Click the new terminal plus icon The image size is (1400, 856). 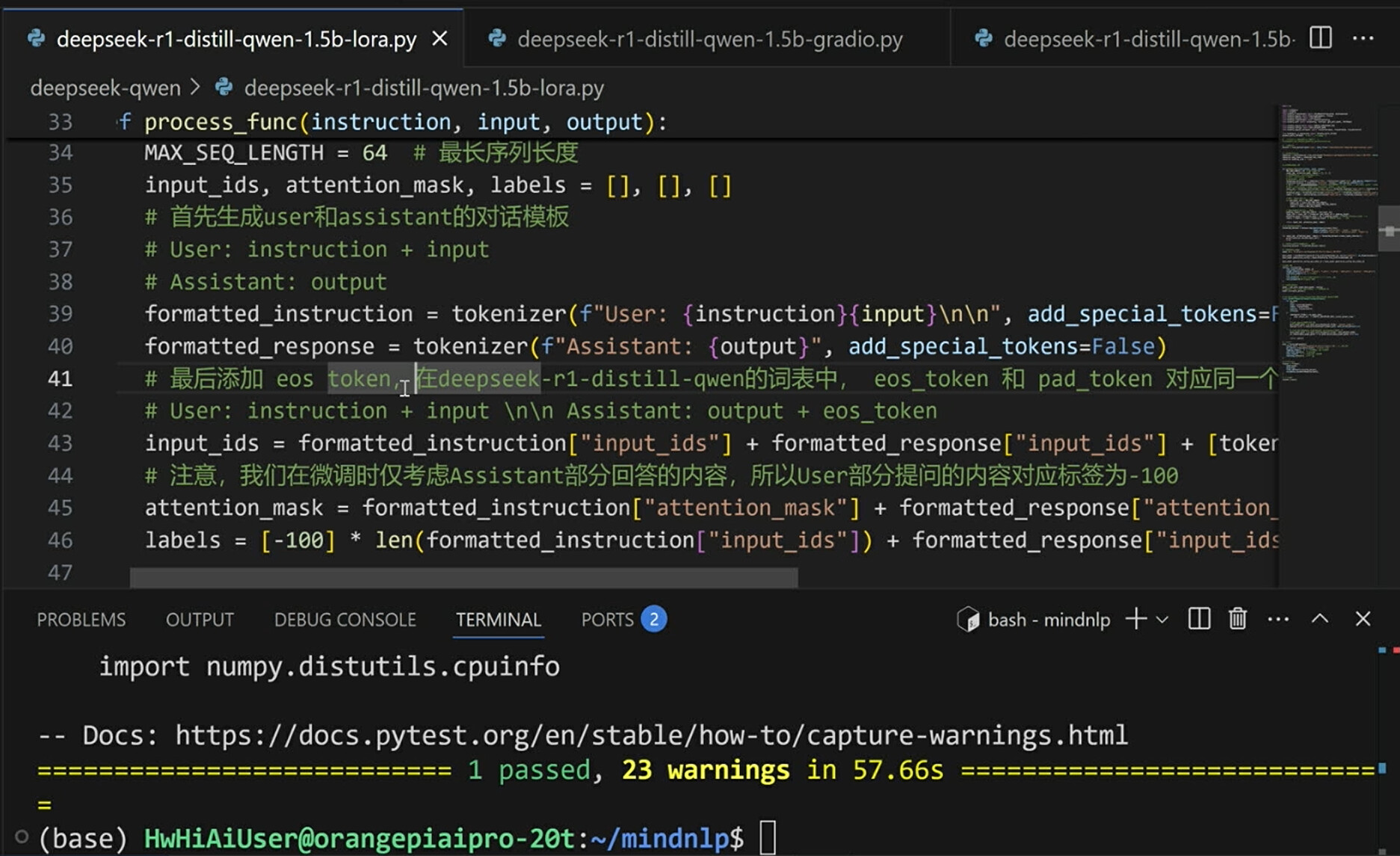pos(1135,619)
